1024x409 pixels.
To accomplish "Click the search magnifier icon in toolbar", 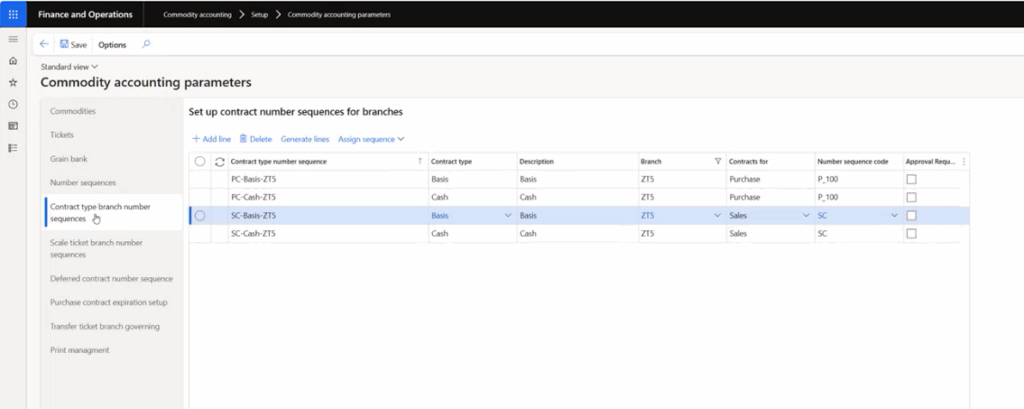I will pyautogui.click(x=146, y=44).
